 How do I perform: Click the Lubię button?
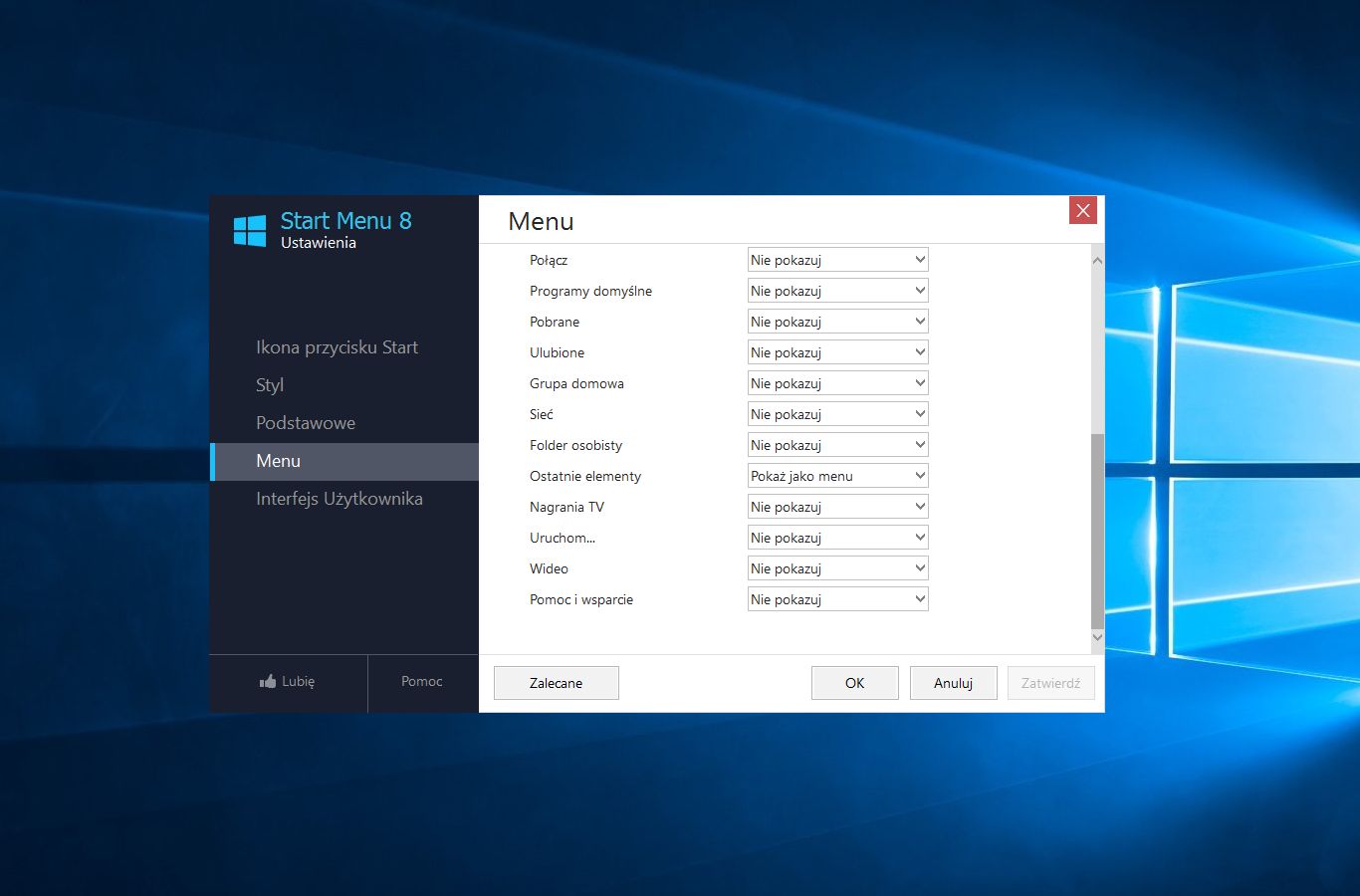288,682
